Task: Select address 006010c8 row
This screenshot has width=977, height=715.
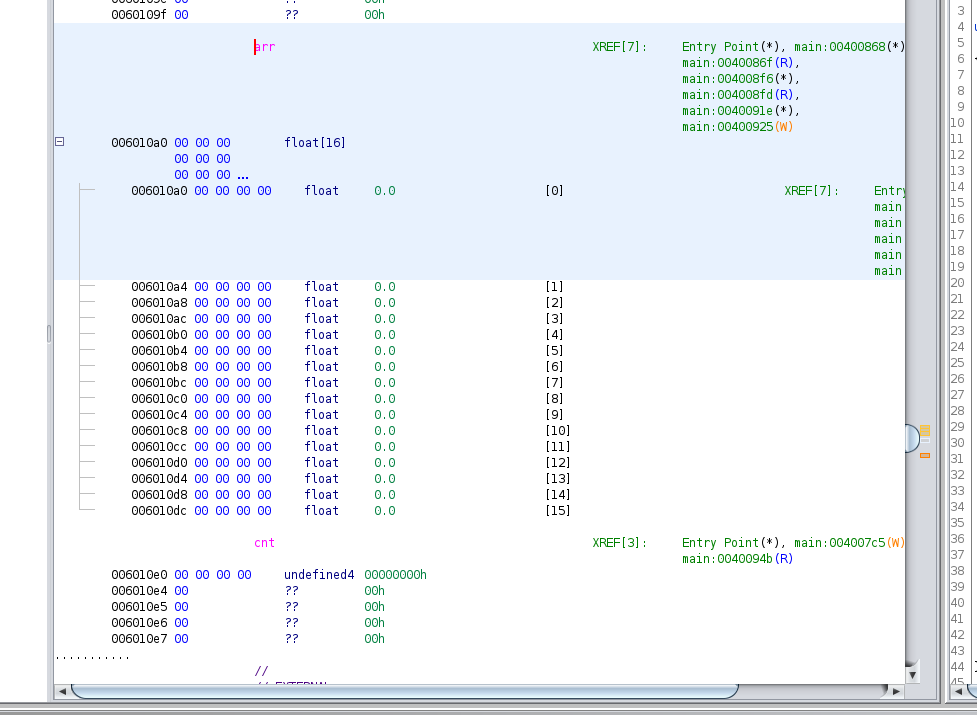Action: [159, 430]
